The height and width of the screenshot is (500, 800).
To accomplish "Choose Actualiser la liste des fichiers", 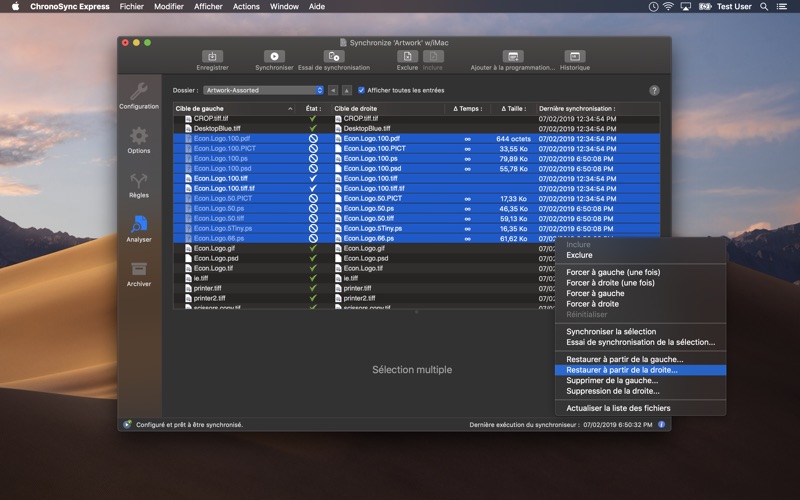I will click(640, 408).
